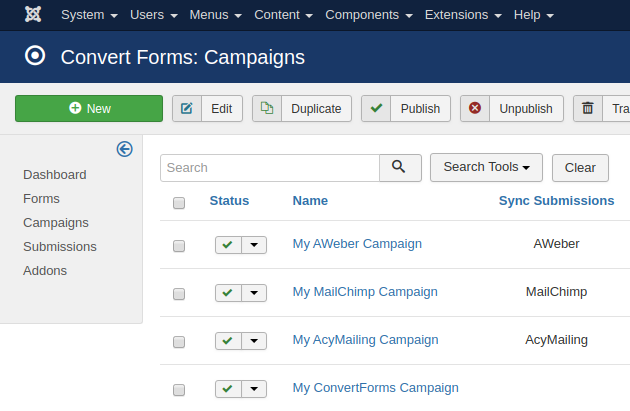Collapse sidebar with the left arrow icon
This screenshot has height=411, width=630.
tap(125, 149)
